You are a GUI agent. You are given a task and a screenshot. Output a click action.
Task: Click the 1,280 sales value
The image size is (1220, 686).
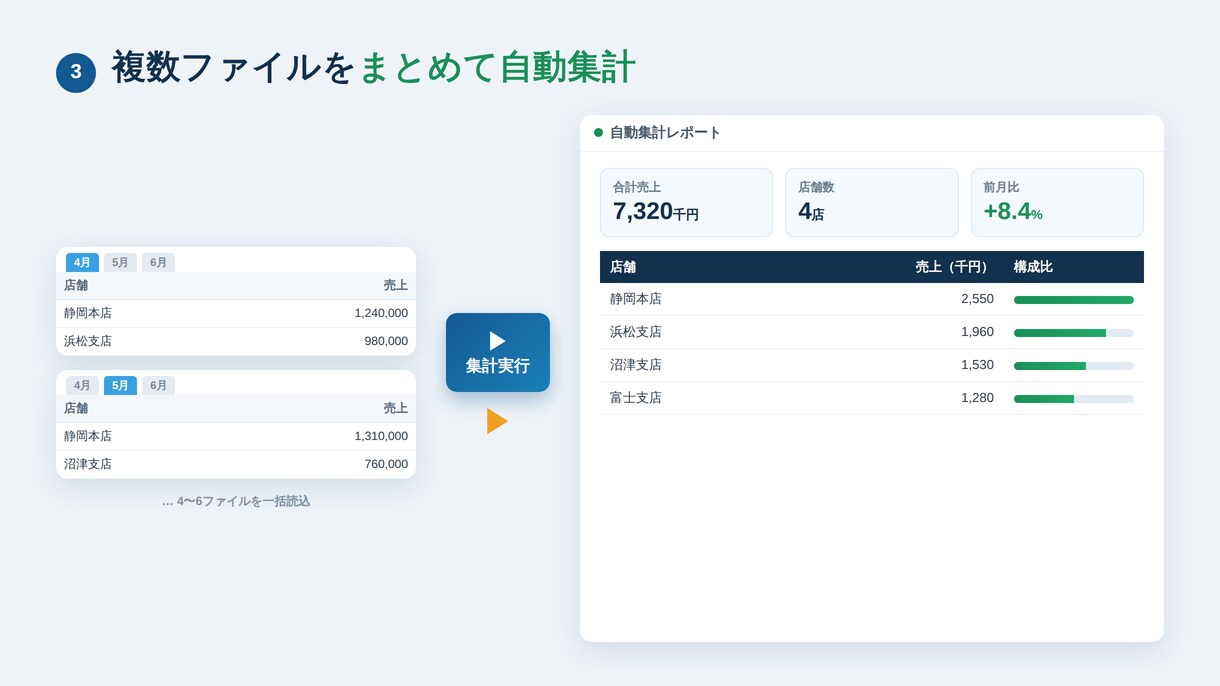(x=977, y=398)
